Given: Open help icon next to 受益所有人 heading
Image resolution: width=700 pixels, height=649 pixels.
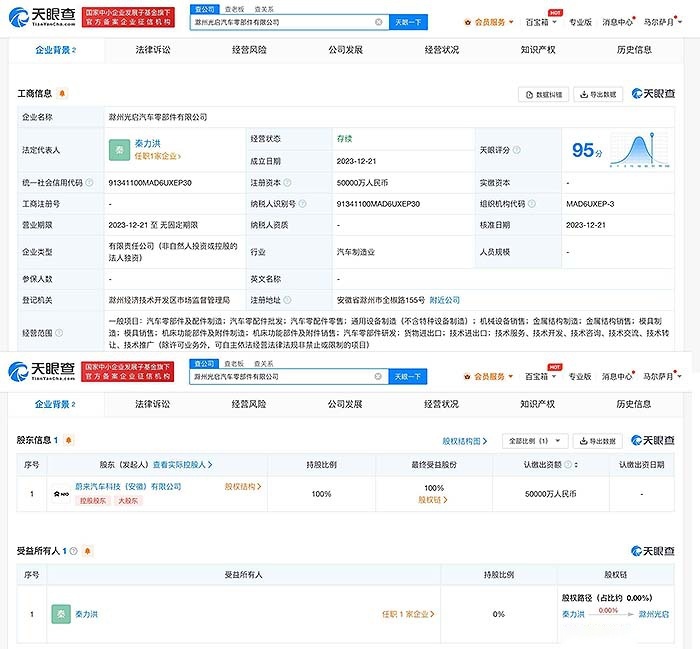Looking at the screenshot, I should (74, 551).
